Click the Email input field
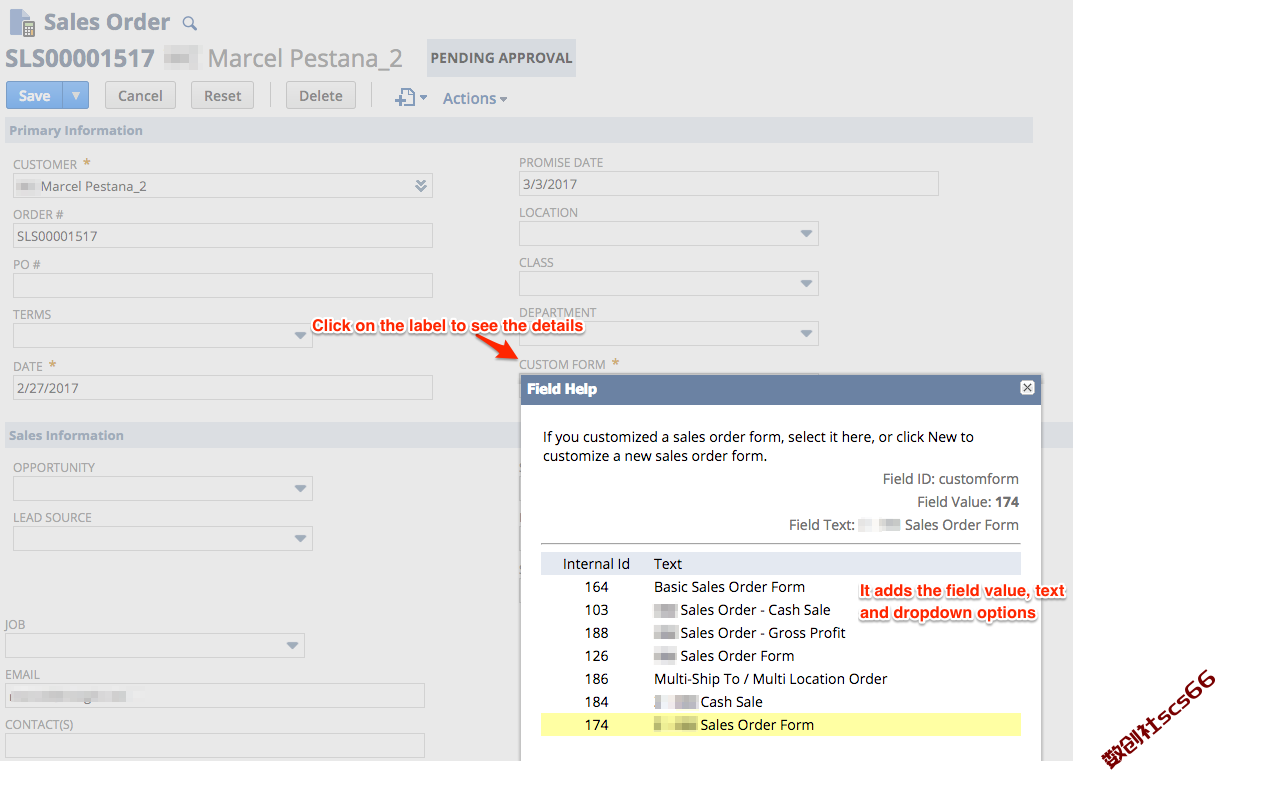 click(x=215, y=695)
